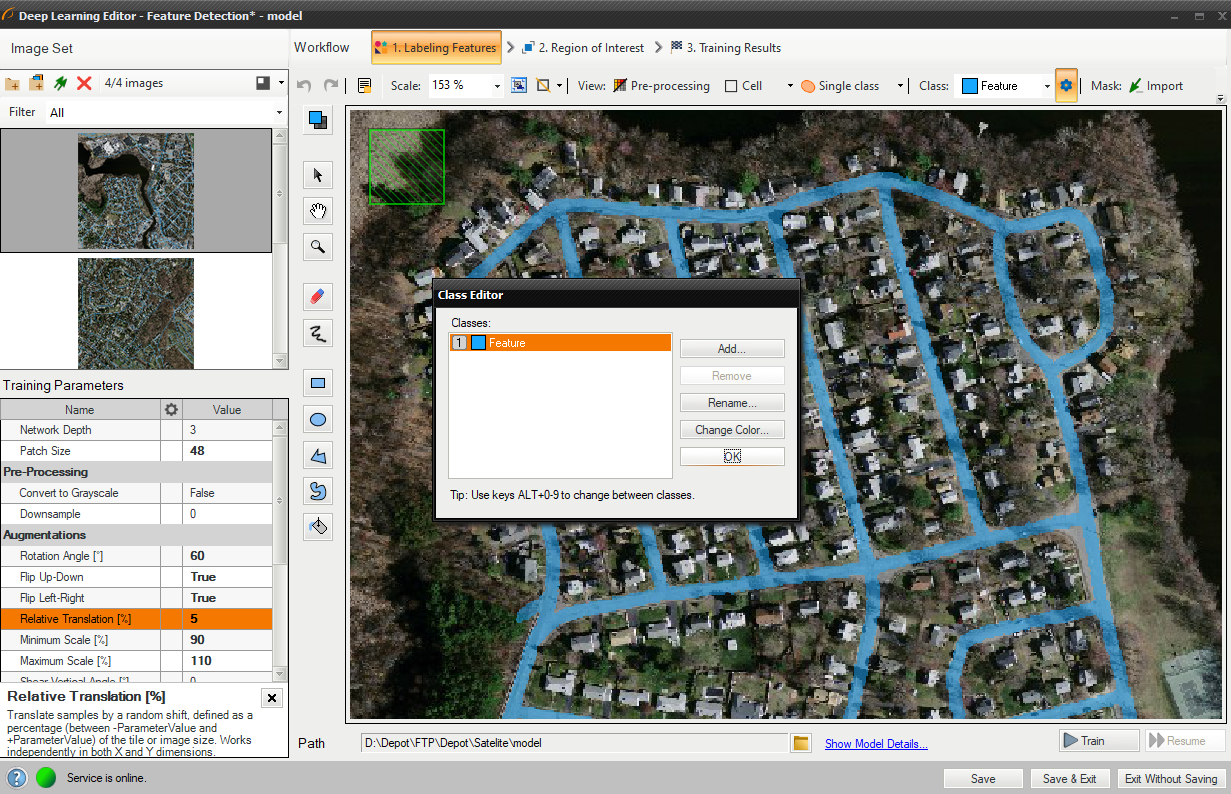The width and height of the screenshot is (1231, 794).
Task: Open the Show Model Details link
Action: [876, 743]
